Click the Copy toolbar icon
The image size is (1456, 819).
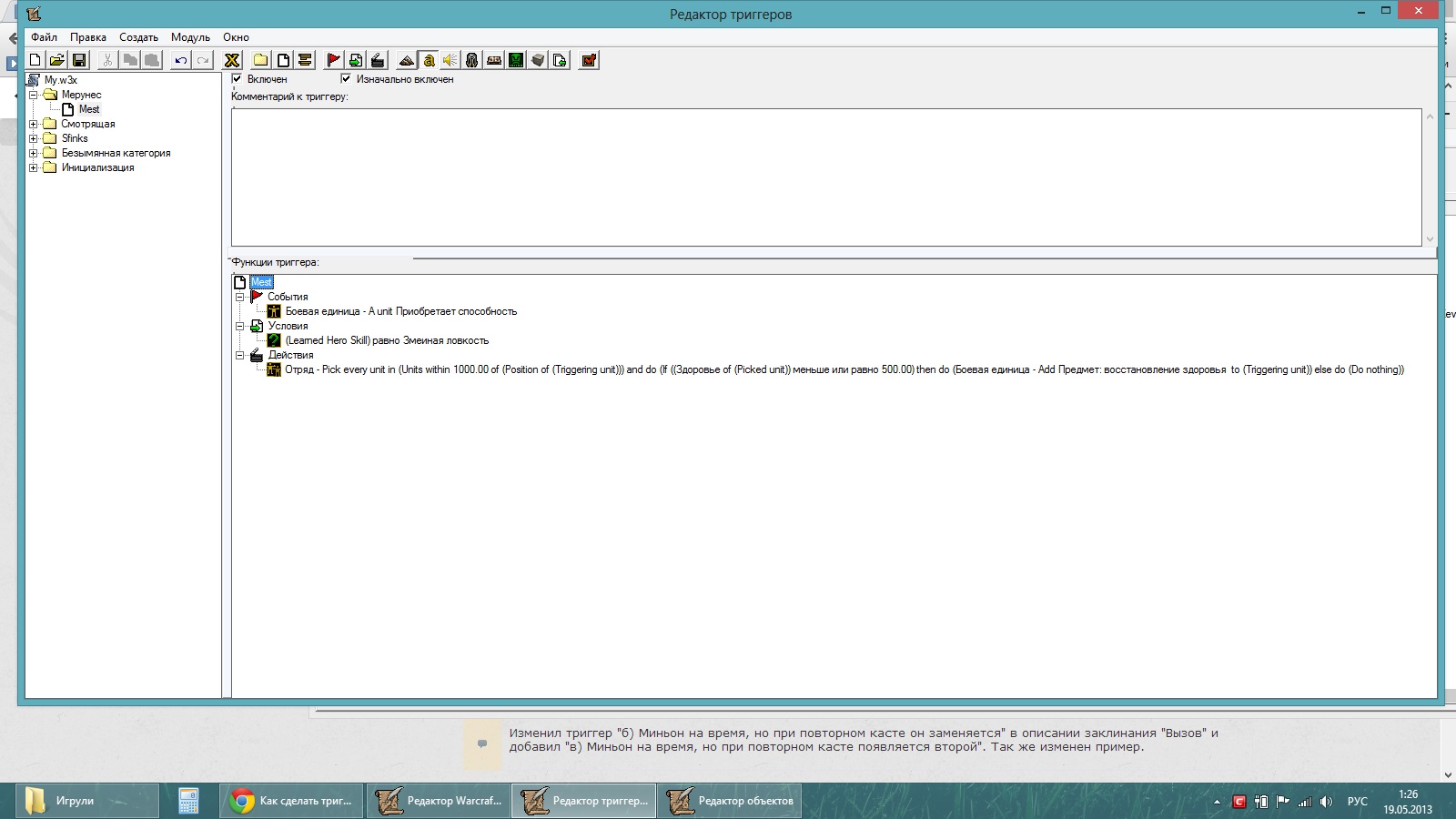[x=130, y=60]
